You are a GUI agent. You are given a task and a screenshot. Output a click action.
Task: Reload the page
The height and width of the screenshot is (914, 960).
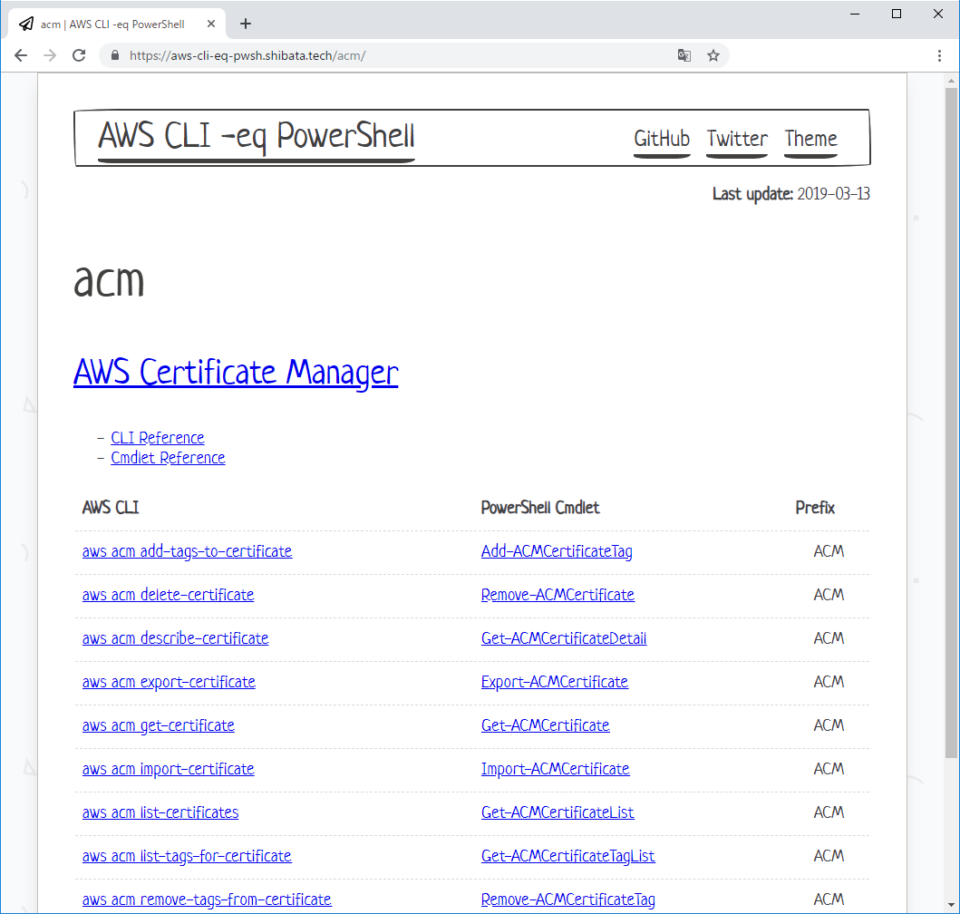coord(79,56)
